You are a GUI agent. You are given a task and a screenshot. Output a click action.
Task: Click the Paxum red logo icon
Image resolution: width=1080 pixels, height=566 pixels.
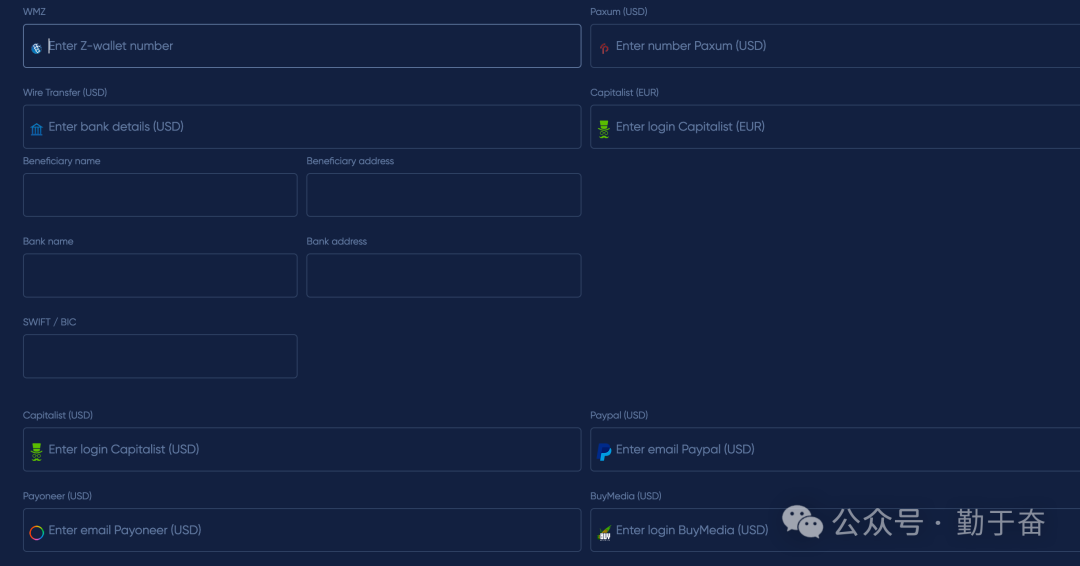(x=604, y=48)
